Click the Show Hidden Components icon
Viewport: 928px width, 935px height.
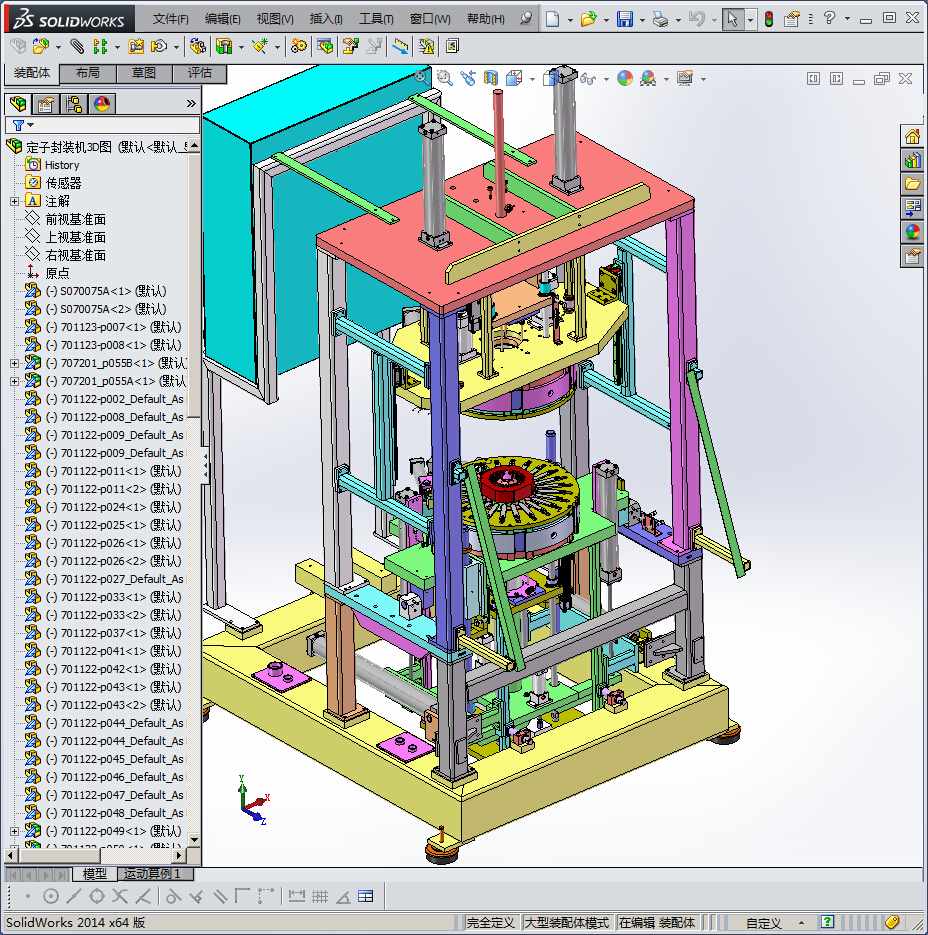pyautogui.click(x=197, y=46)
